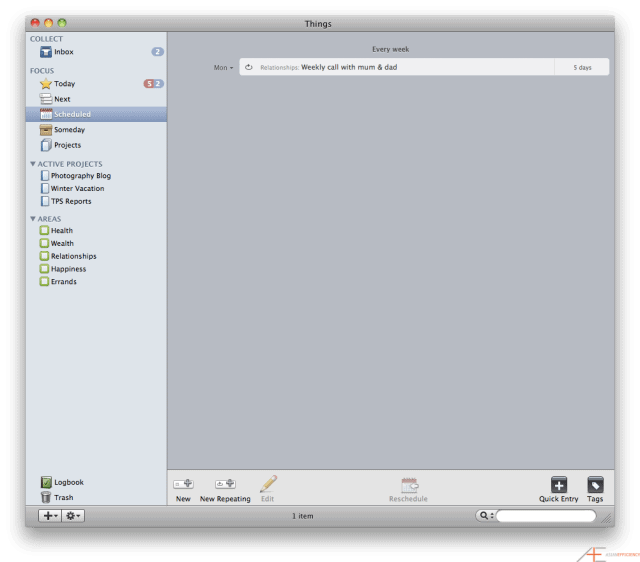640x562 pixels.
Task: Open the Inbox tray icon
Action: pos(46,52)
